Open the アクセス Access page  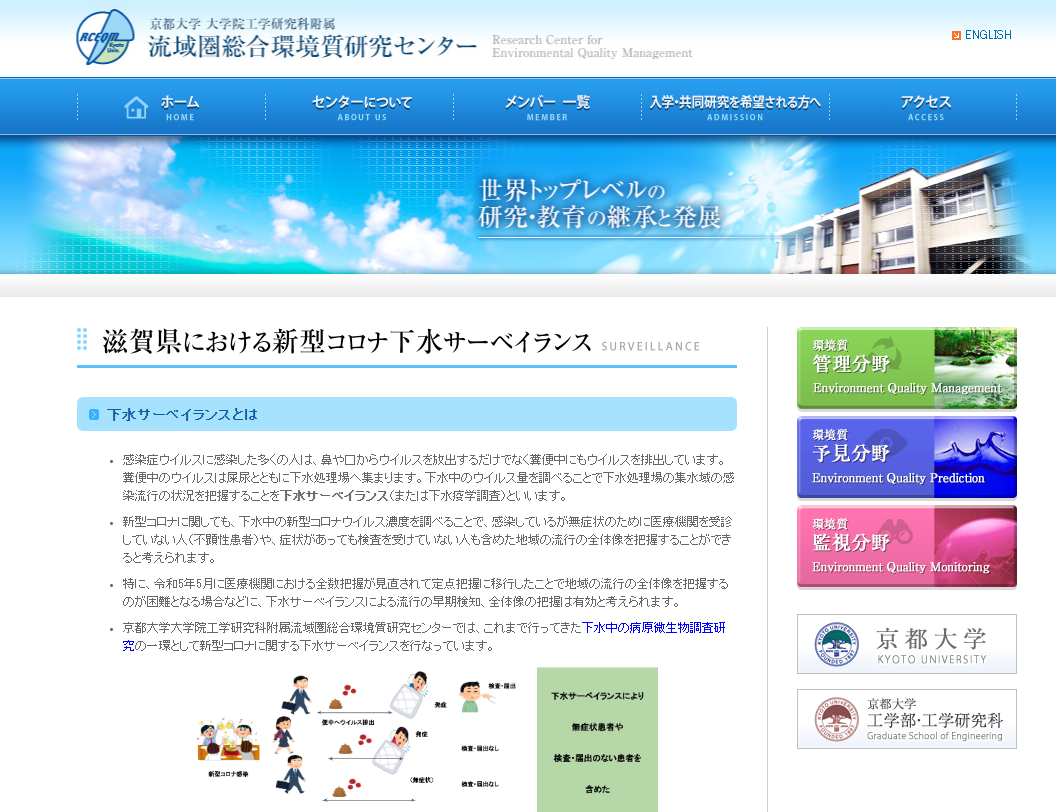pyautogui.click(x=925, y=107)
